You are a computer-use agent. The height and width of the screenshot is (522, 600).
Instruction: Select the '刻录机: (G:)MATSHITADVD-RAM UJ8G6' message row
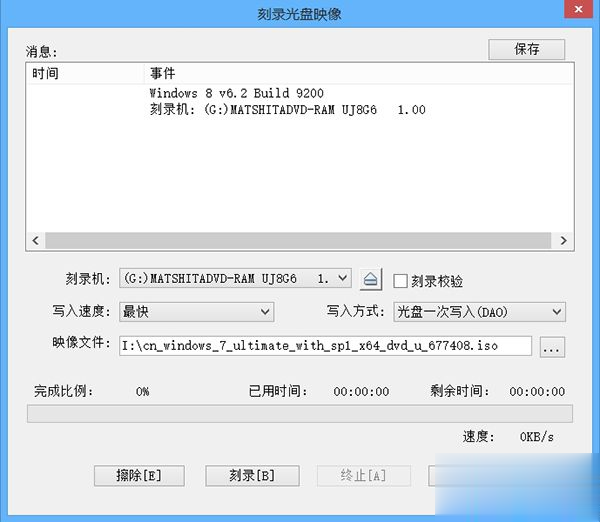coord(287,110)
